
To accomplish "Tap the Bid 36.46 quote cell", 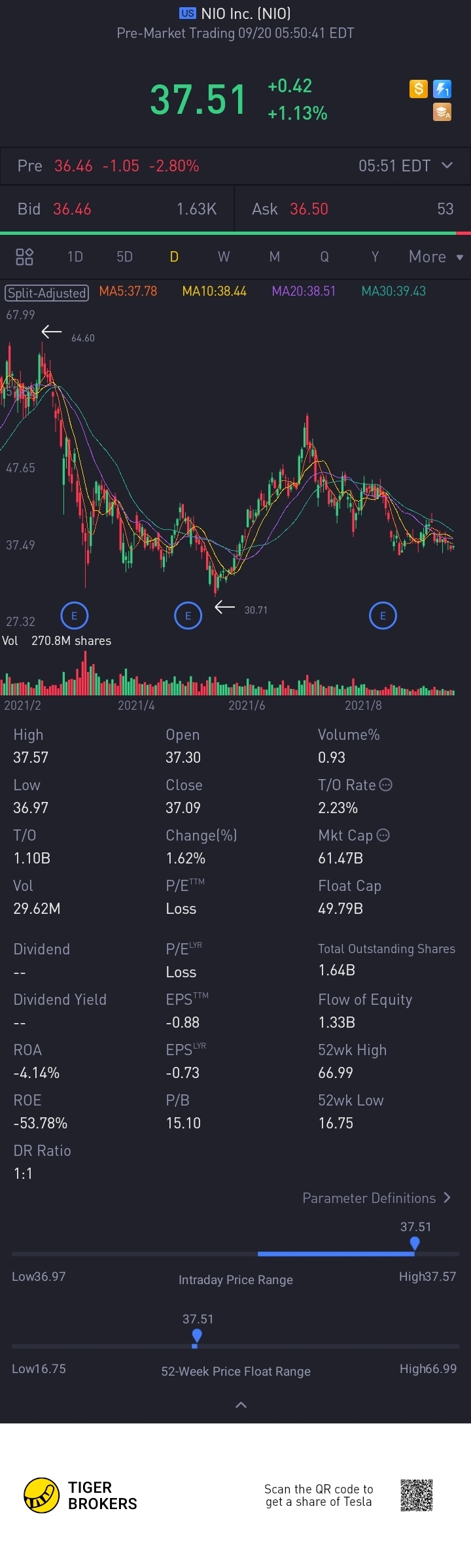I will [117, 209].
